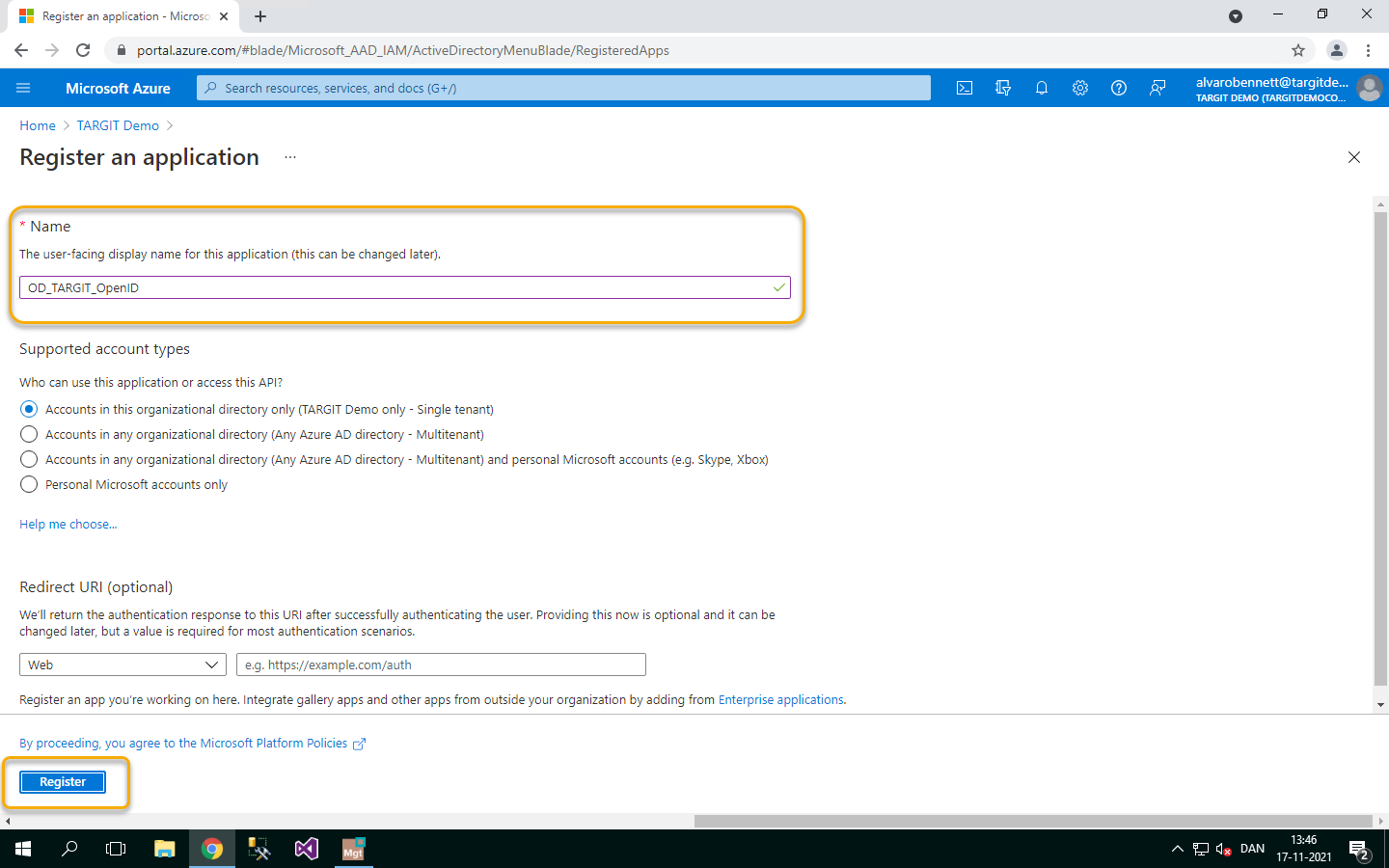Select Multitenant and personal Microsoft accounts option
The height and width of the screenshot is (868, 1389).
(x=29, y=460)
